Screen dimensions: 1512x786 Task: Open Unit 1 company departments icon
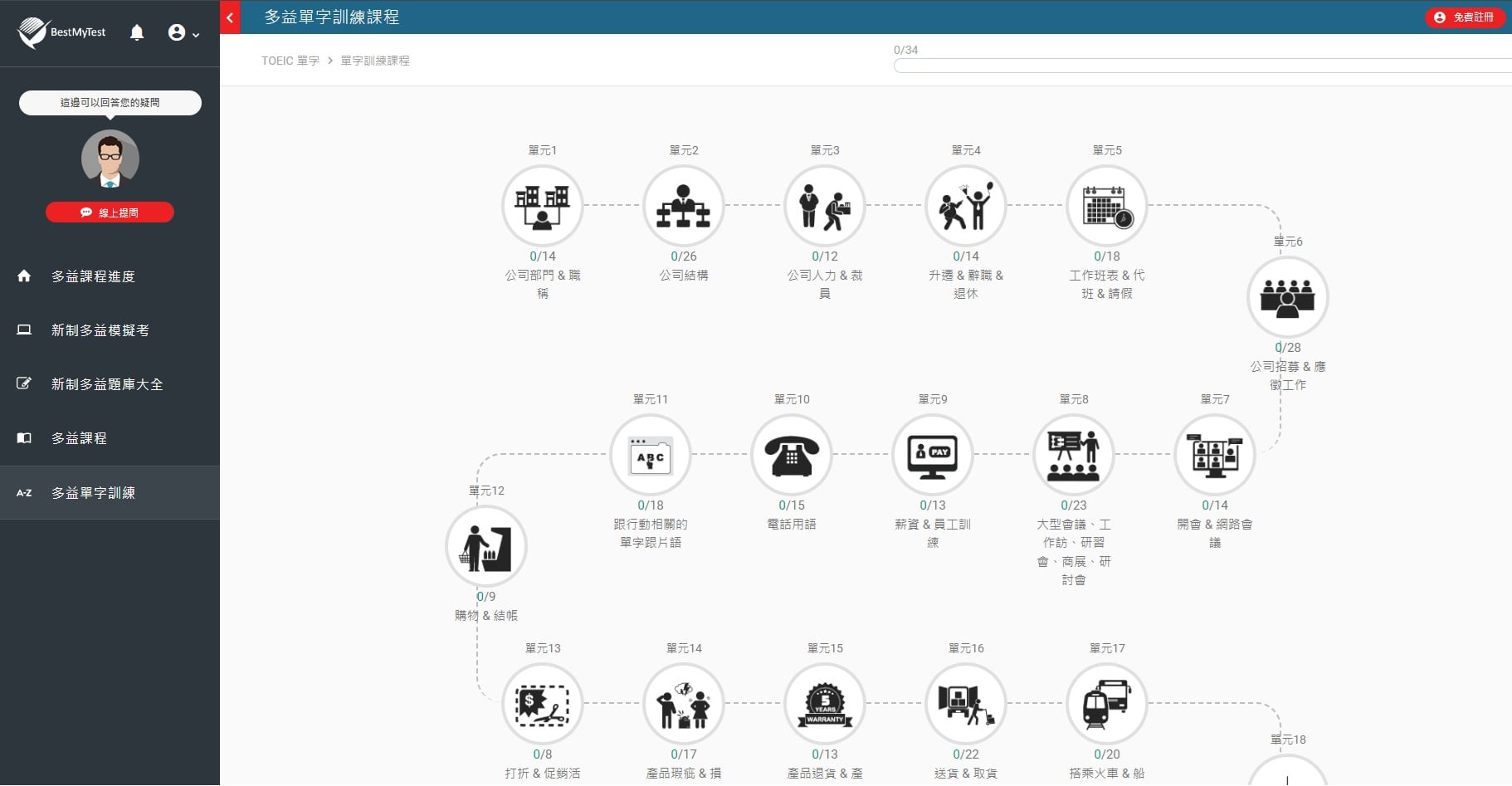[543, 206]
